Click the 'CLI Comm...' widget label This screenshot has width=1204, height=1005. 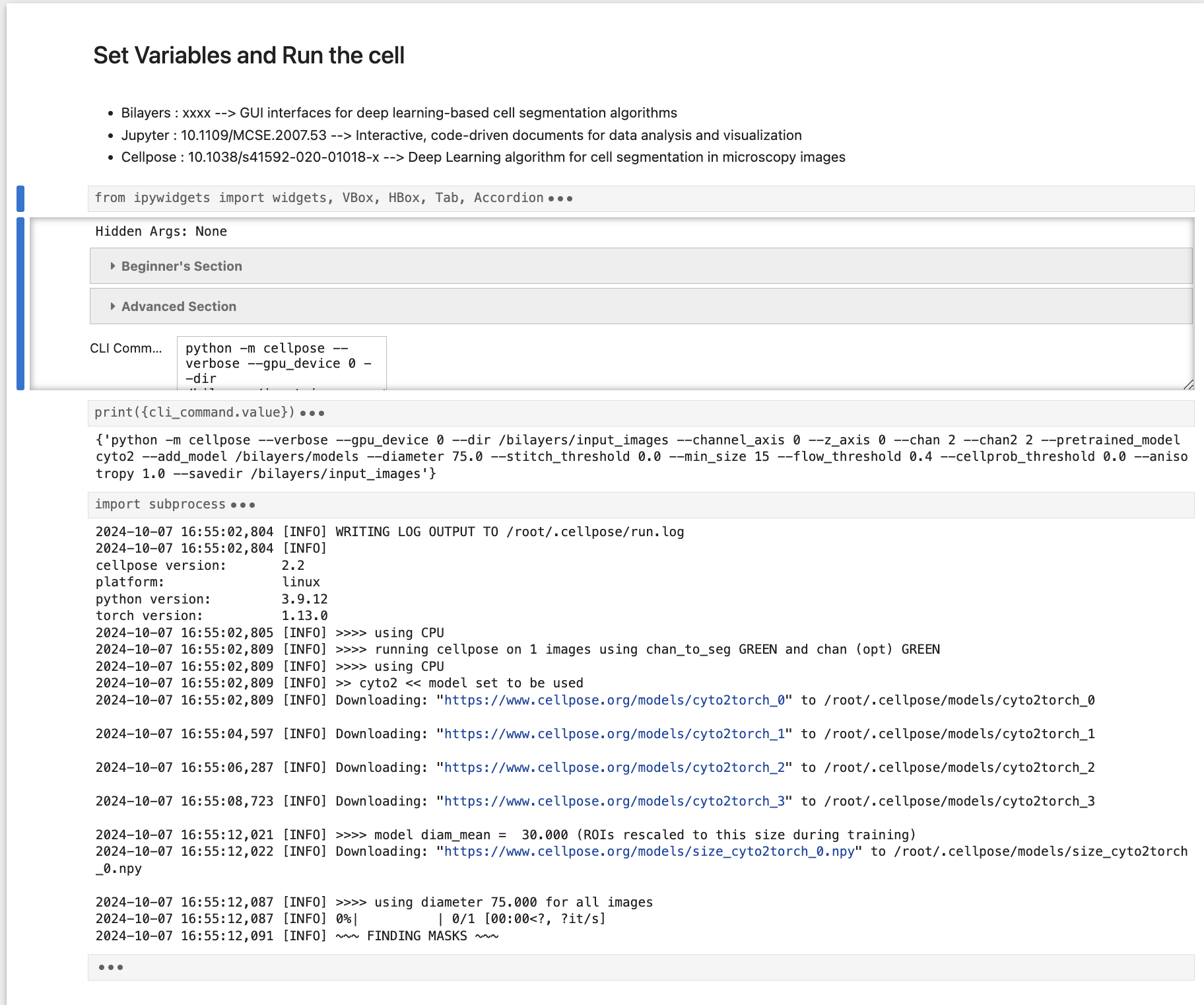[x=125, y=349]
